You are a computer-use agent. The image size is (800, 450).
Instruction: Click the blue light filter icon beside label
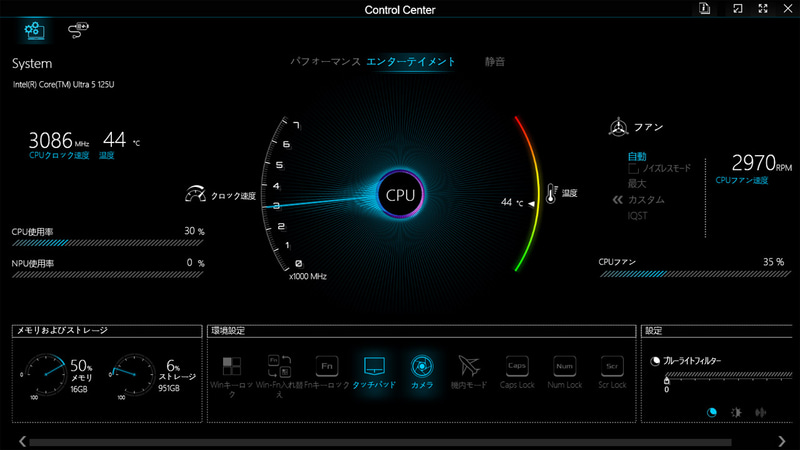[655, 361]
